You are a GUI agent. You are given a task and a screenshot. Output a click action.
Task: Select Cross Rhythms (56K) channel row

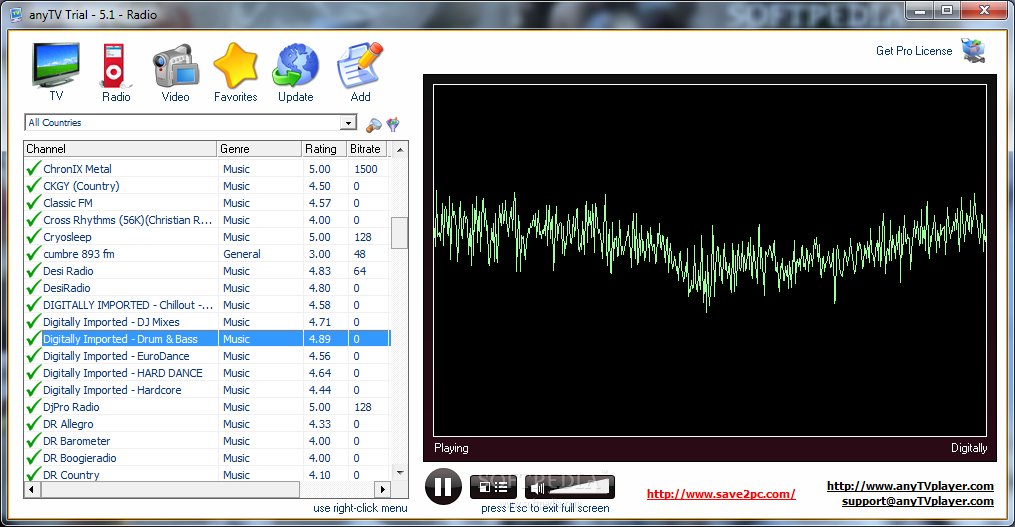click(x=207, y=220)
